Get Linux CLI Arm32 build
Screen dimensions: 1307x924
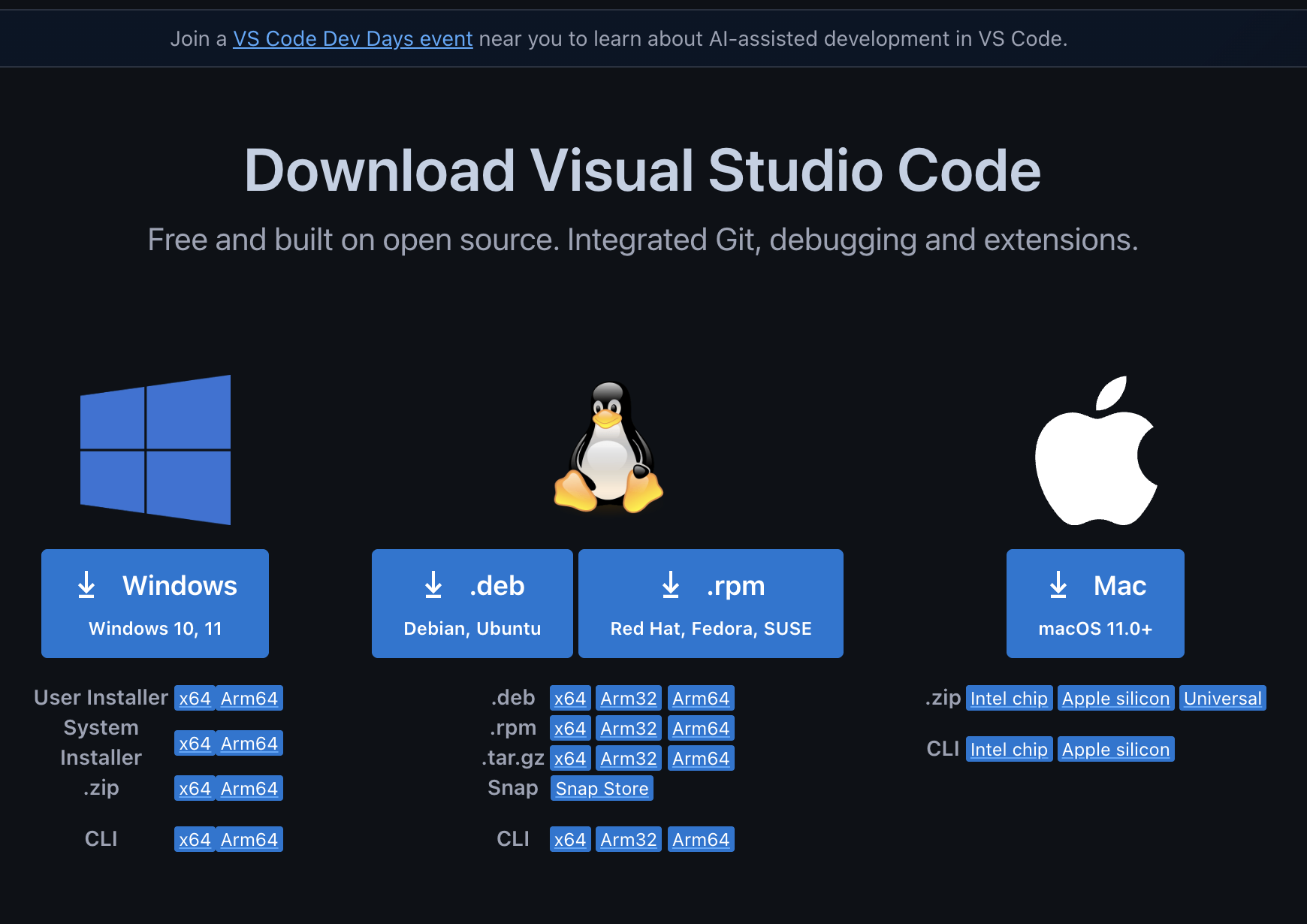pyautogui.click(x=629, y=839)
